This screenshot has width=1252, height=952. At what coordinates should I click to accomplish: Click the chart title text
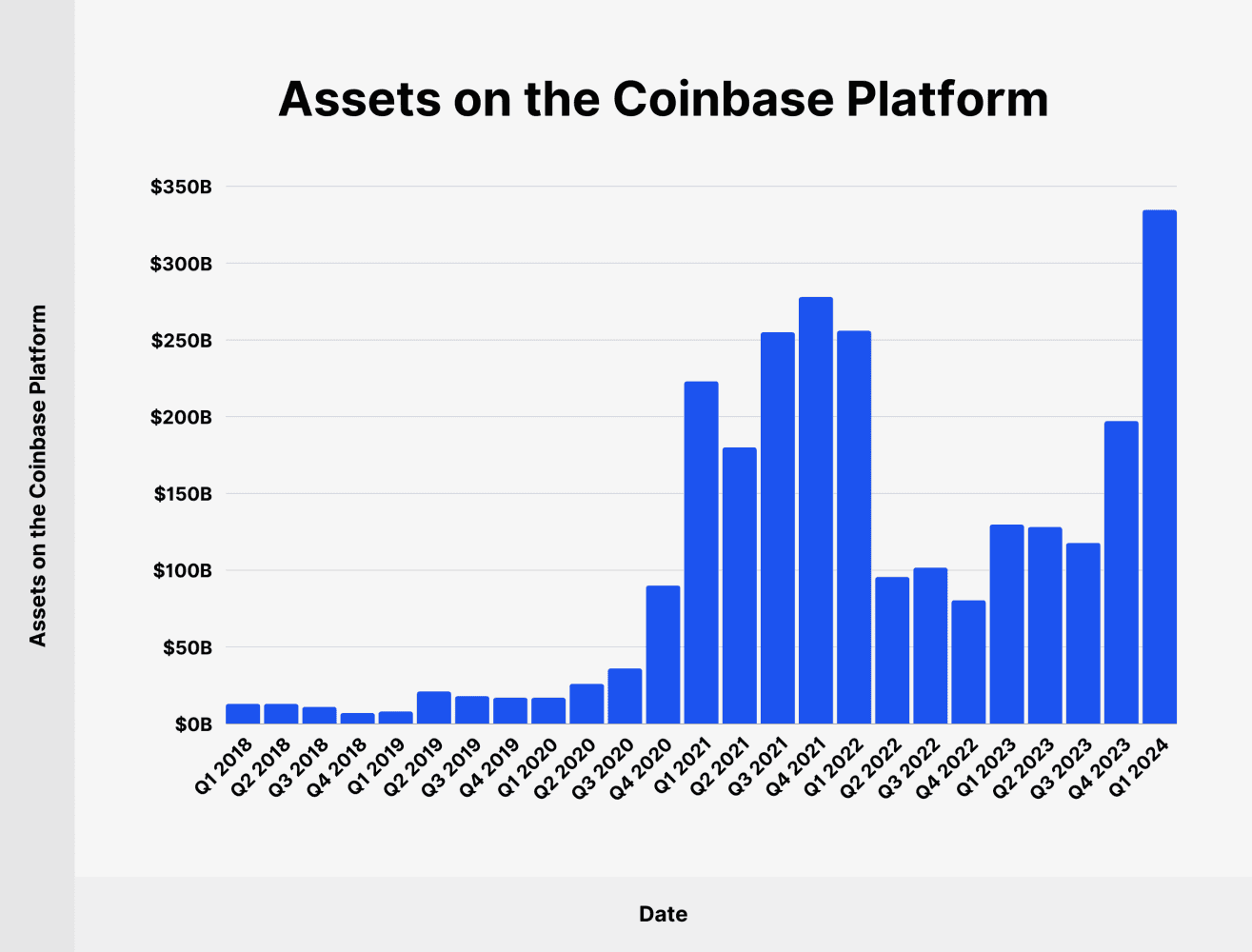[664, 98]
